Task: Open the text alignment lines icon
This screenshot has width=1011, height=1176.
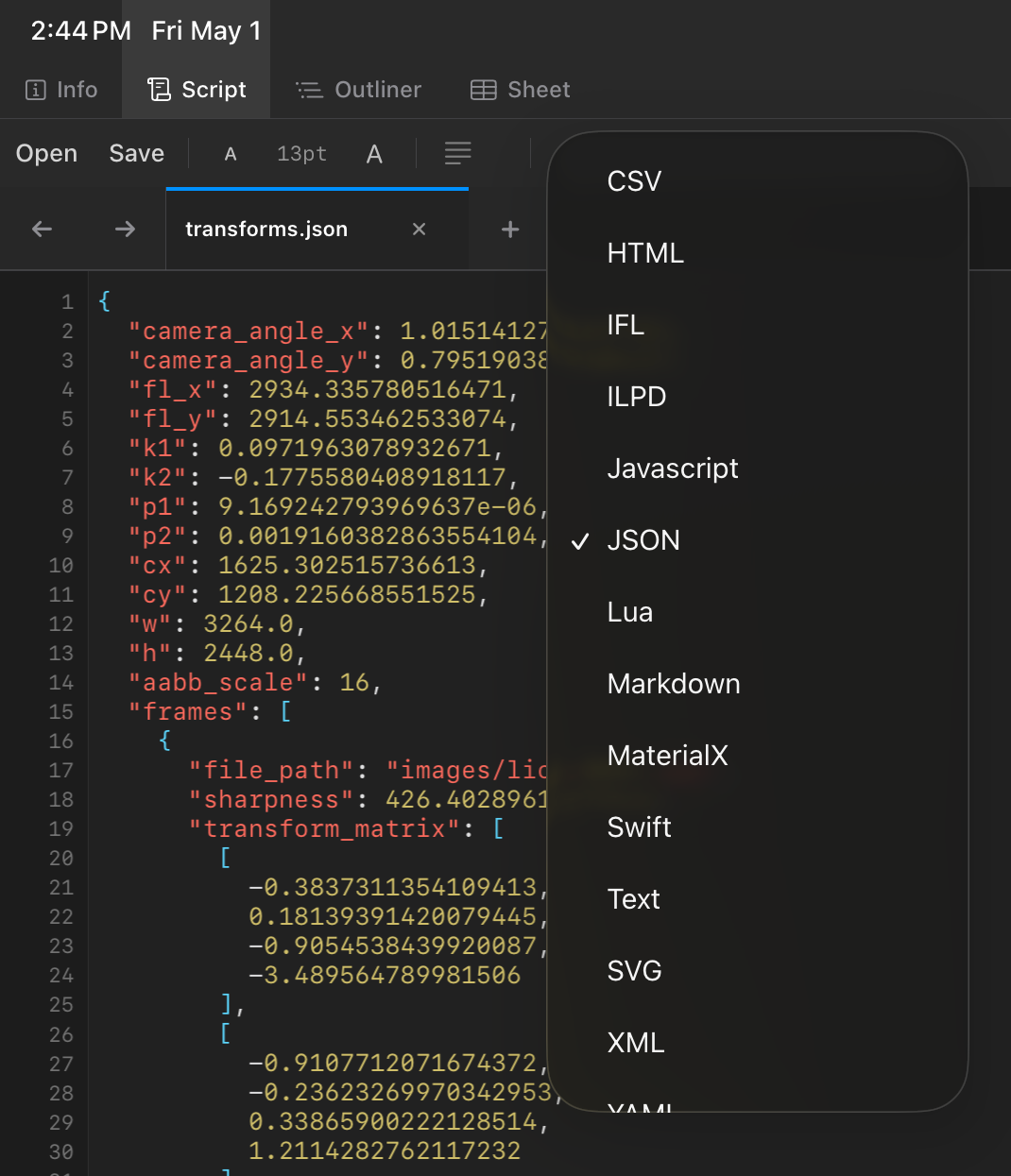Action: pyautogui.click(x=458, y=153)
